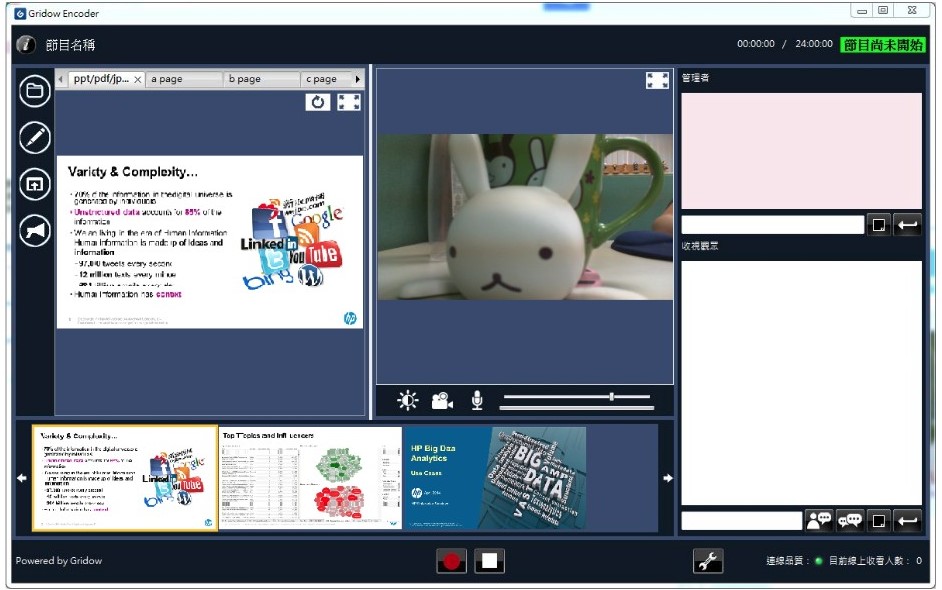The image size is (942, 590).
Task: Open the wrench settings icon
Action: [708, 561]
